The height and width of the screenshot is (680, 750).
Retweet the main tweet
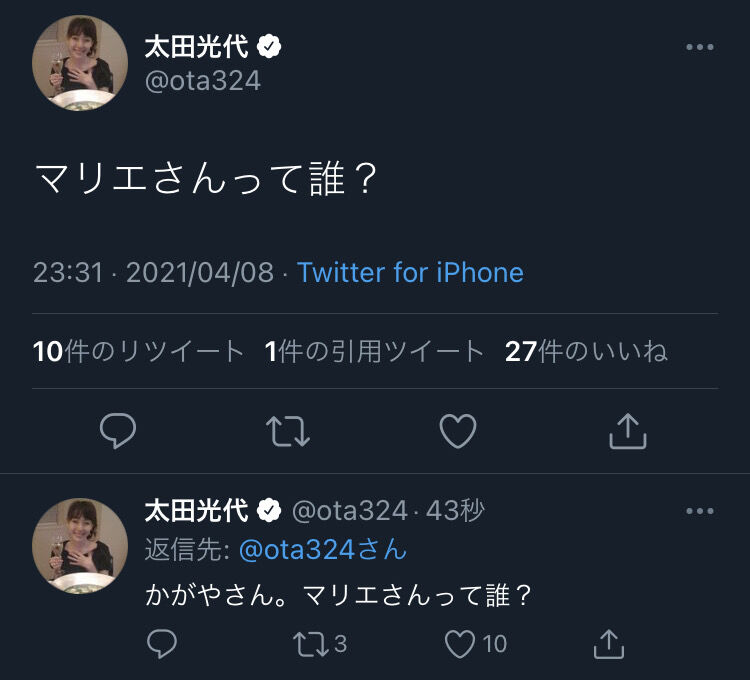[x=288, y=431]
